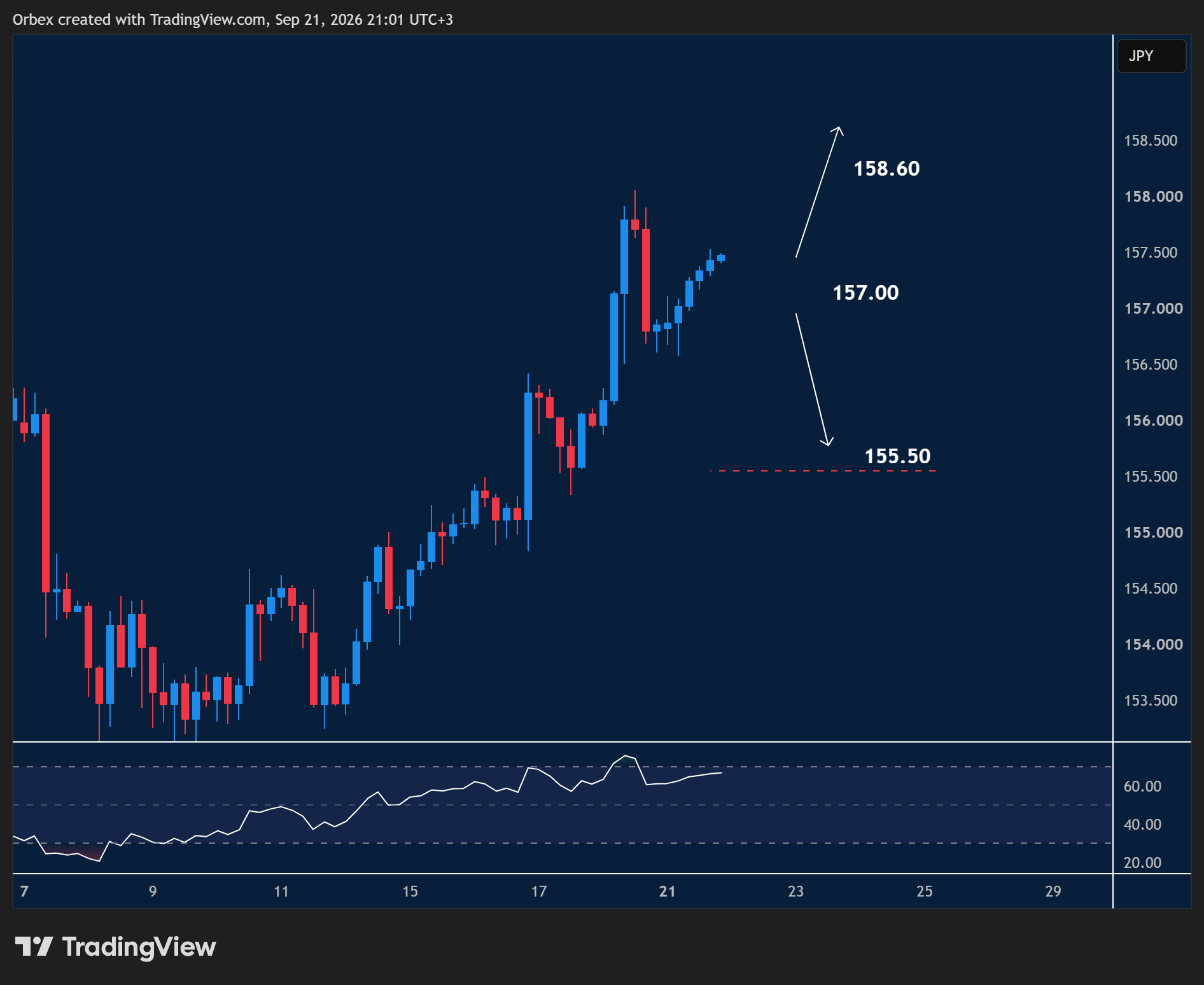Click the 154.000 price axis value
The image size is (1204, 985).
[x=1153, y=645]
